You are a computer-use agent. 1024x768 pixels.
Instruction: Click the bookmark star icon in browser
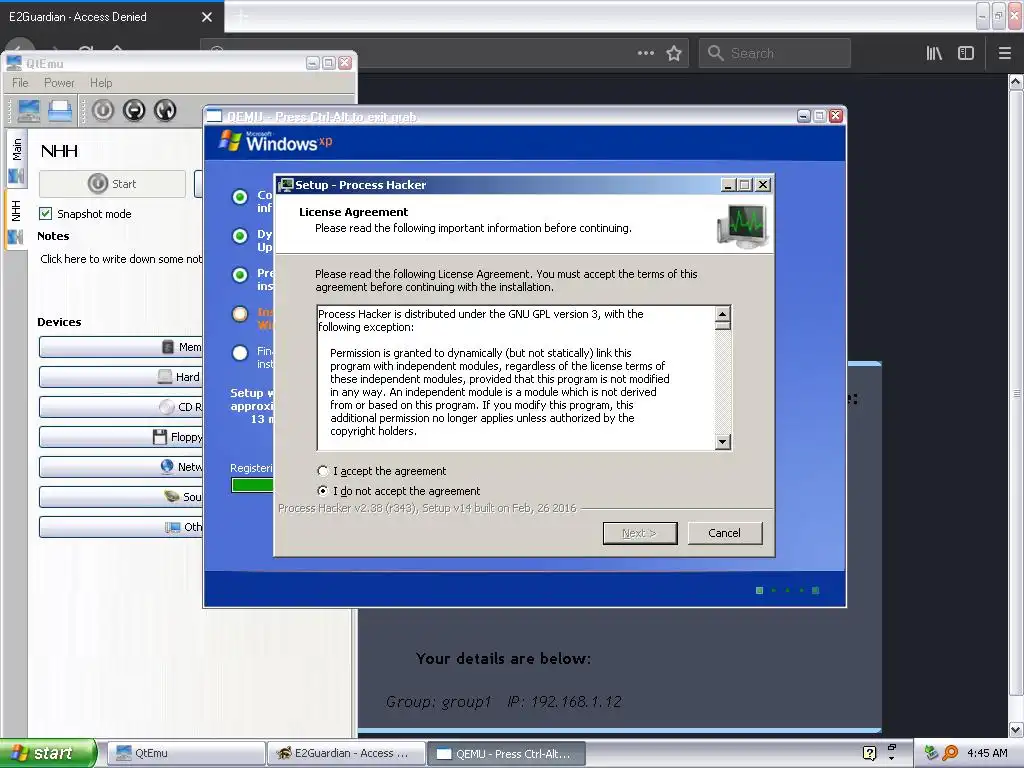674,53
